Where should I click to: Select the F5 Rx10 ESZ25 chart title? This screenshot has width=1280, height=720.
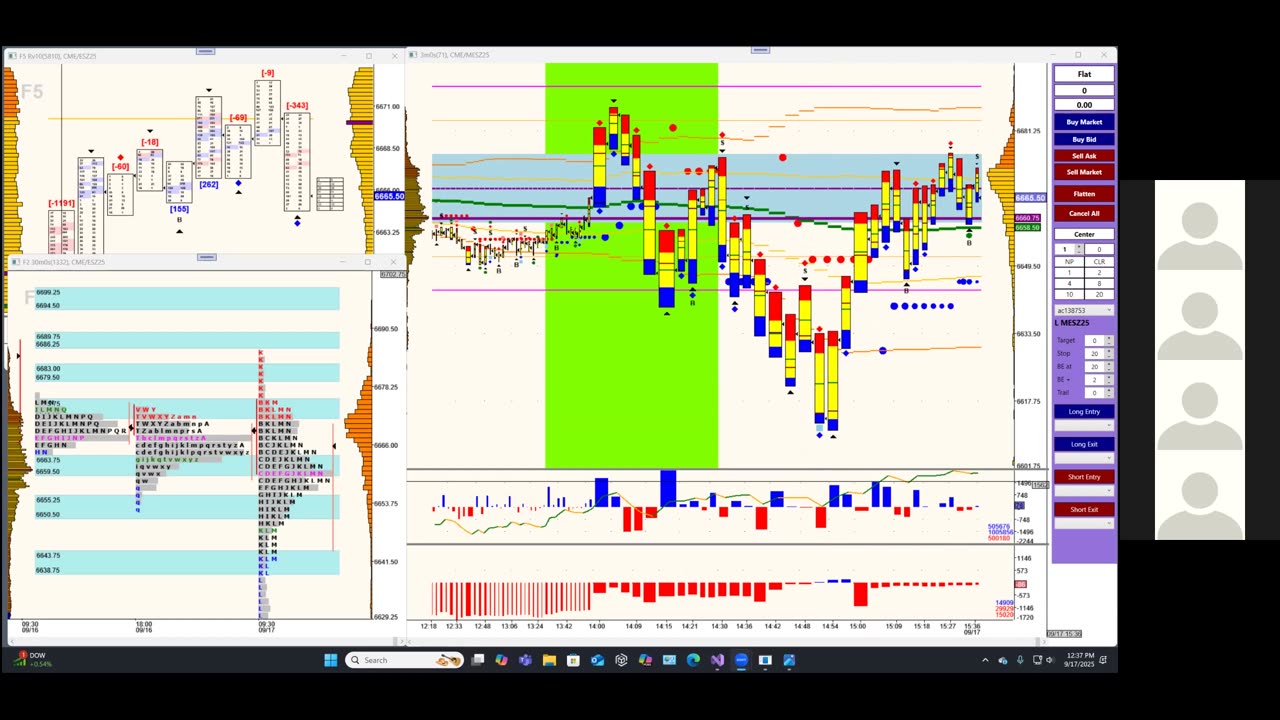(58, 56)
